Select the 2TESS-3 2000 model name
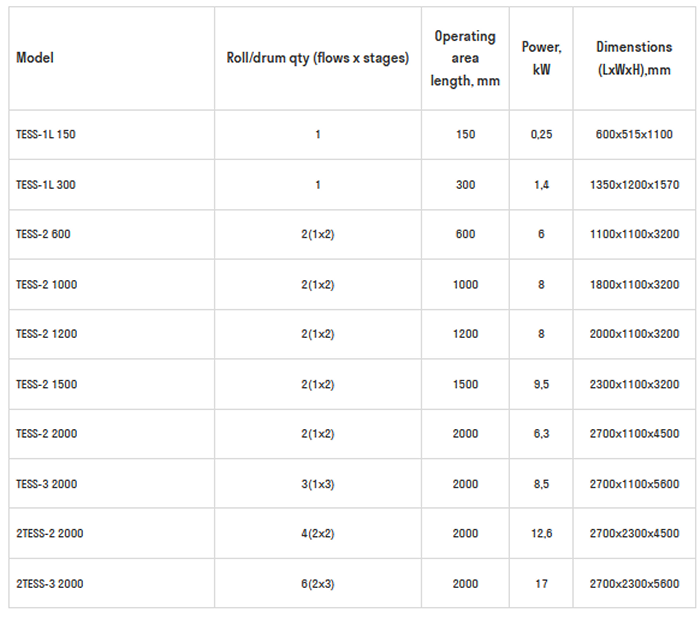 [50, 584]
